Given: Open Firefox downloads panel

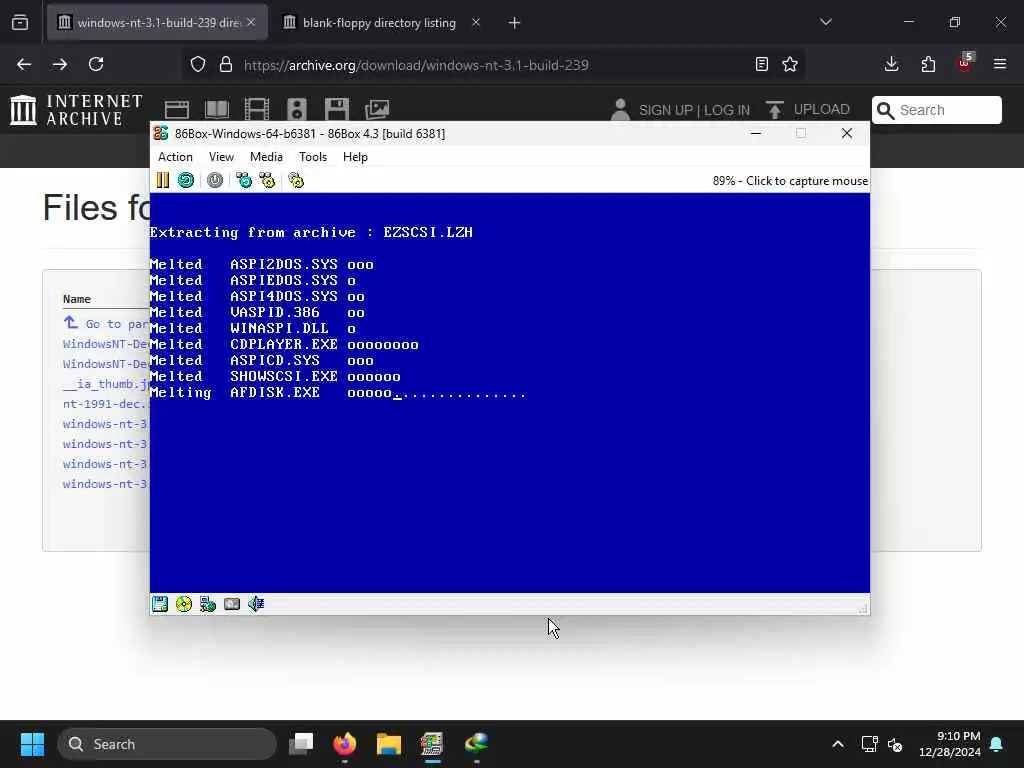Looking at the screenshot, I should (891, 64).
